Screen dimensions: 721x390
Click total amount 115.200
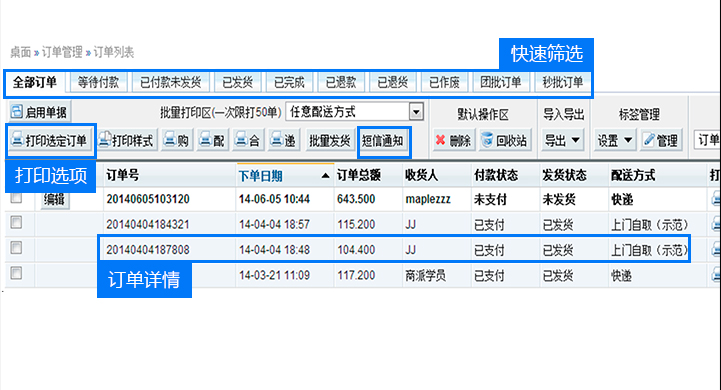click(356, 224)
